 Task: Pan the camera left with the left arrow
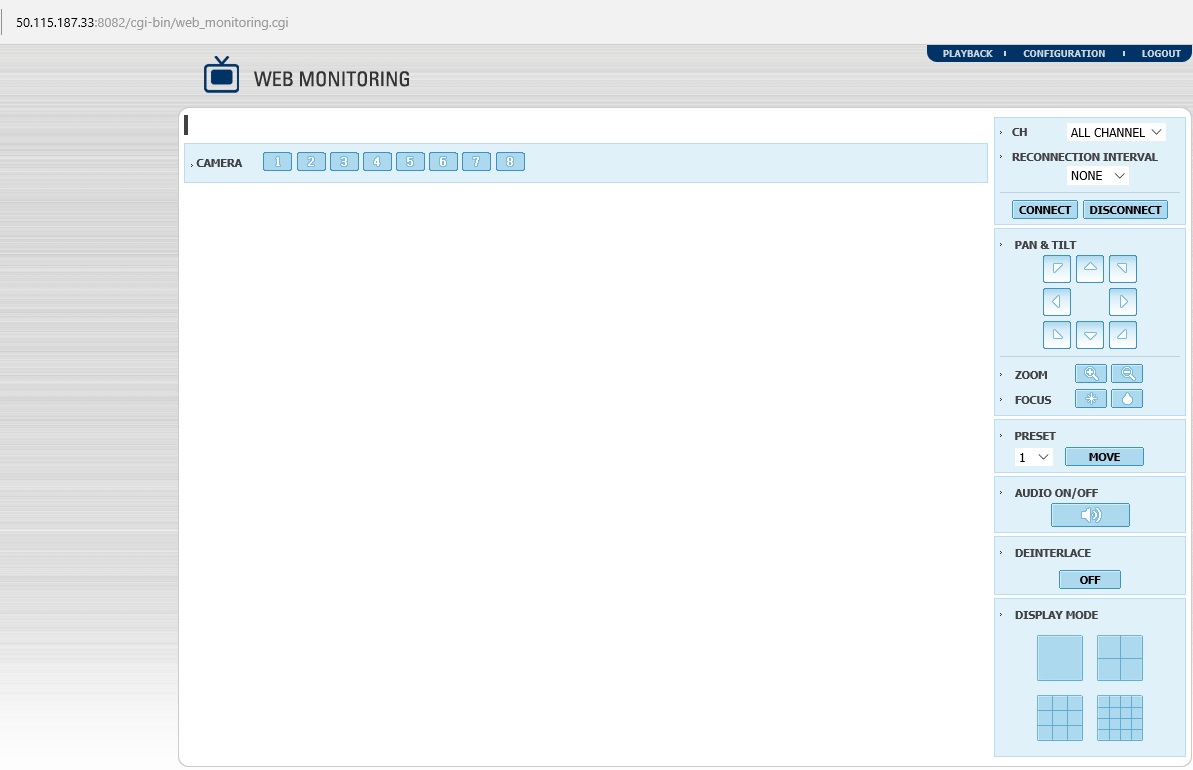1056,302
